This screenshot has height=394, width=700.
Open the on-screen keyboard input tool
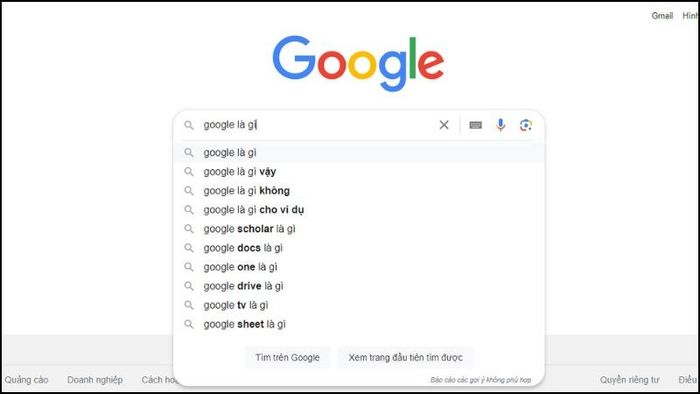[475, 125]
